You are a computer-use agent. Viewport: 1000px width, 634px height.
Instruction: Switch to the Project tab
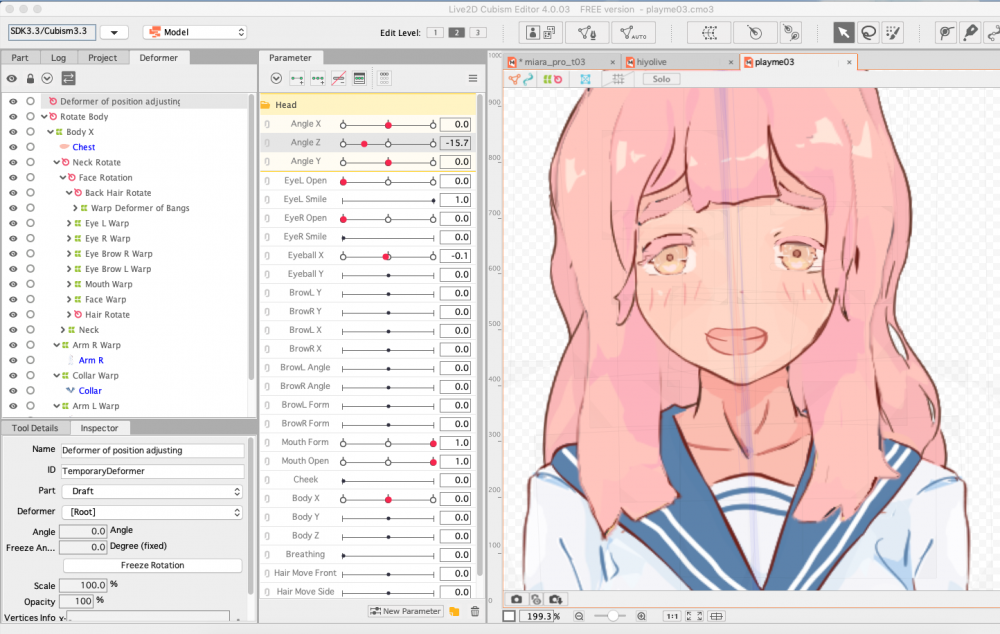(102, 58)
